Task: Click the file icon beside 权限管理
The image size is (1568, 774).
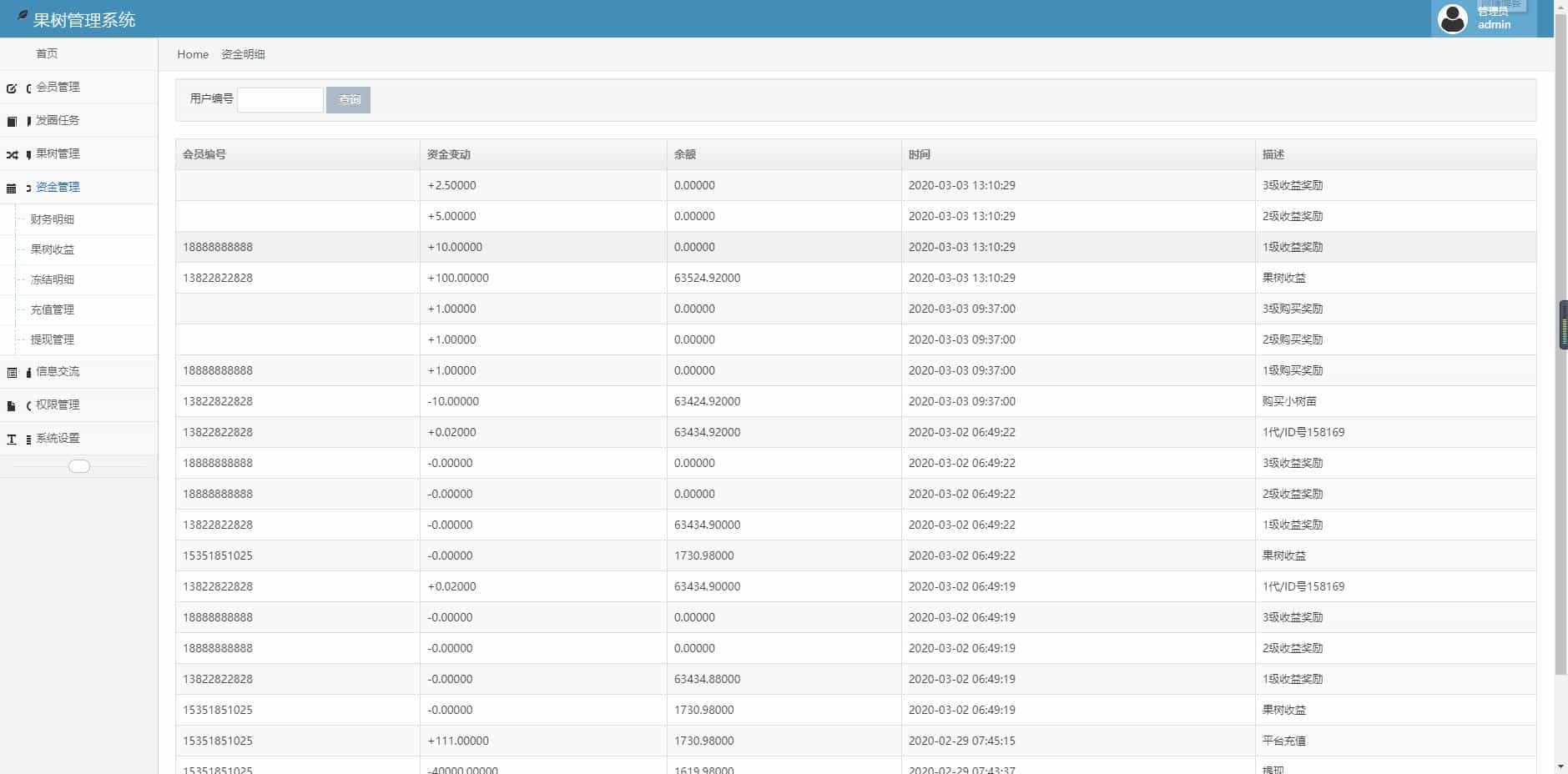Action: [x=12, y=405]
